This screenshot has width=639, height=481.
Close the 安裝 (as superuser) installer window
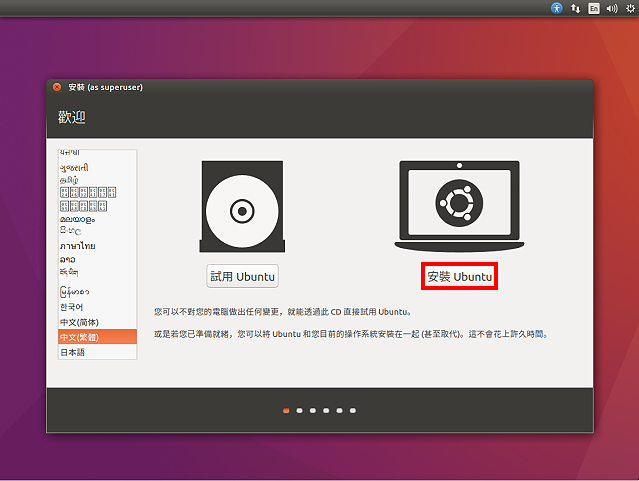[x=57, y=87]
